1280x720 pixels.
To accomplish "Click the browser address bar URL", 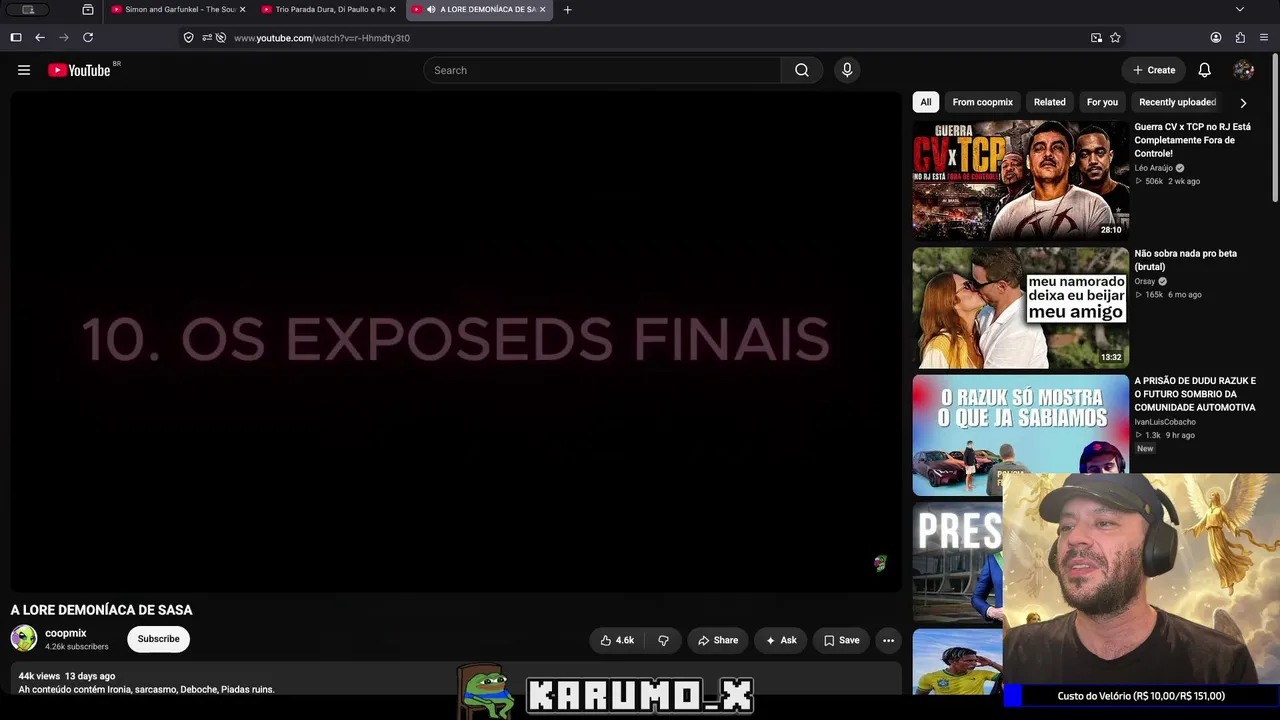I will pos(322,38).
